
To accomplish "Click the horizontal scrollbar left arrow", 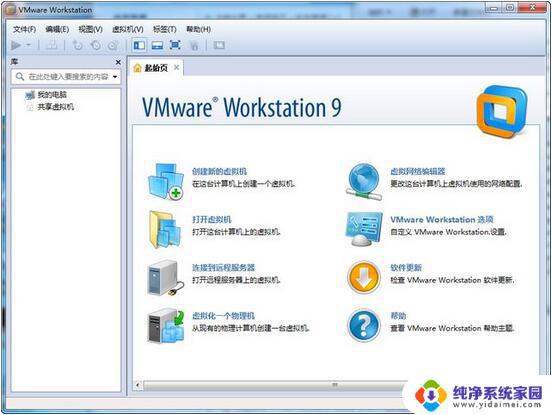I will 138,385.
